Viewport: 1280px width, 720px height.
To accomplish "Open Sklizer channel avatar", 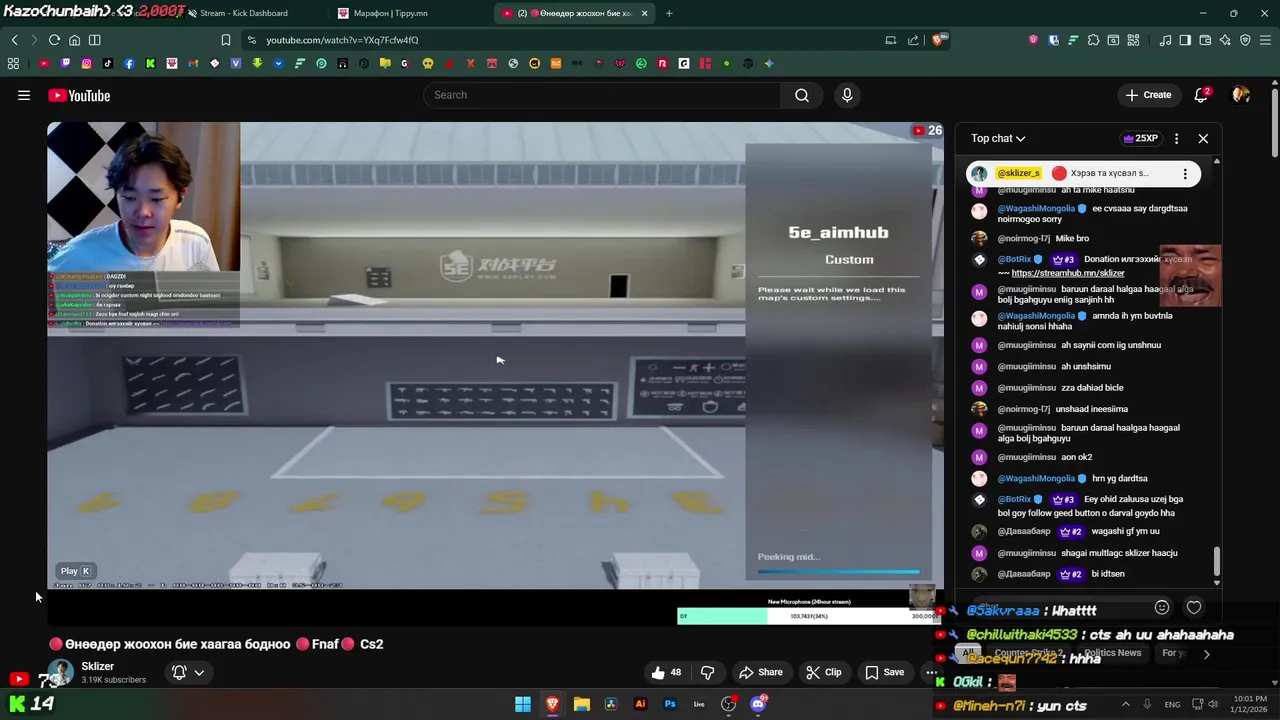I will point(60,673).
